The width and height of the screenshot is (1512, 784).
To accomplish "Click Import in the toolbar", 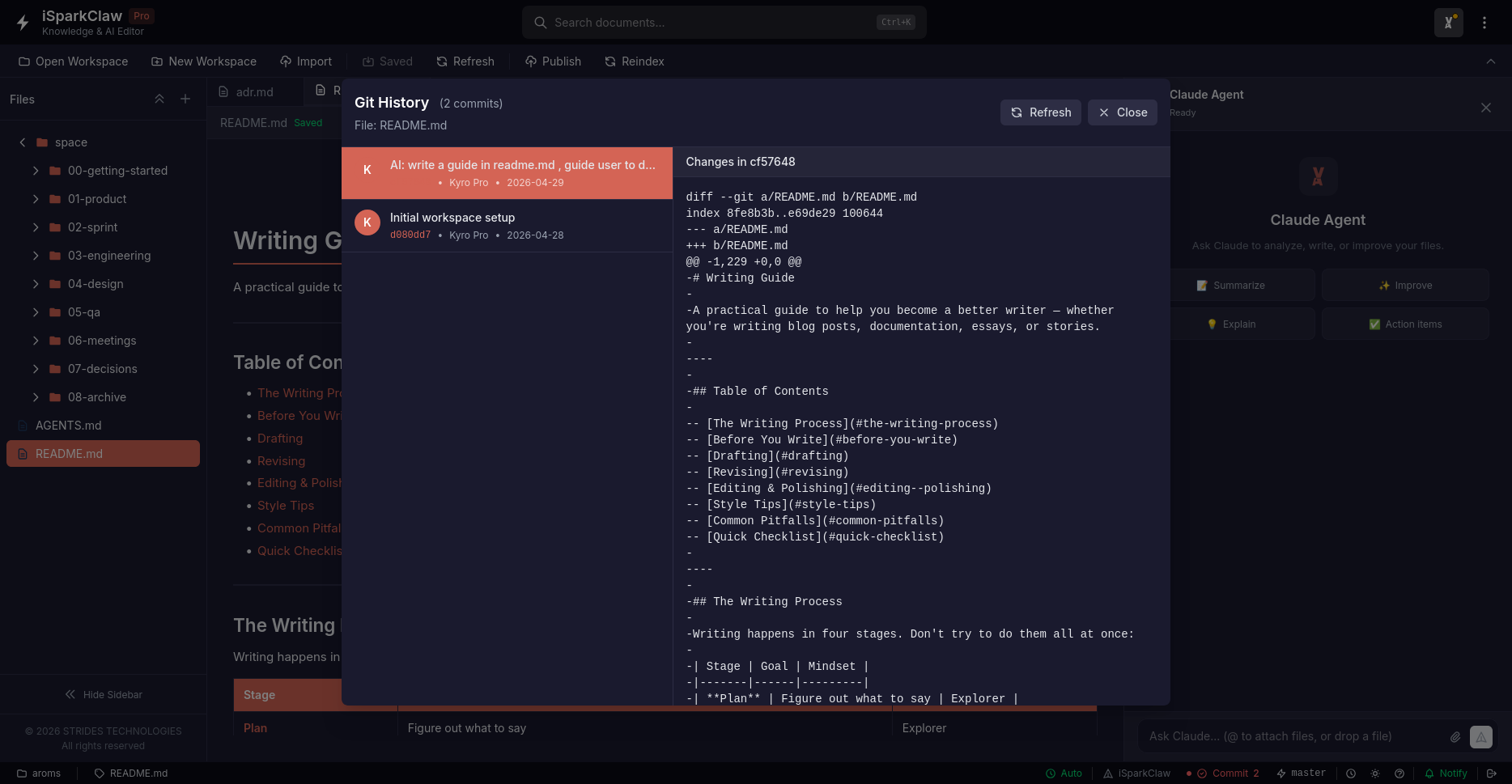I will pos(306,61).
